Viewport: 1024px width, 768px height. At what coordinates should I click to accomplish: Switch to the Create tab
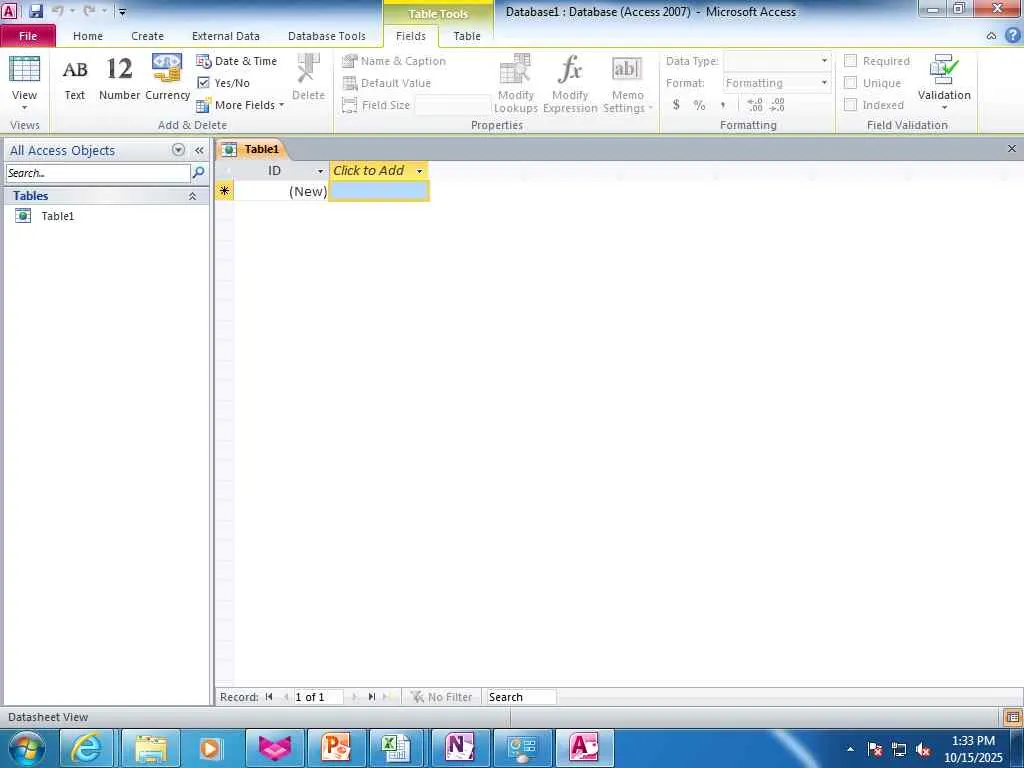(148, 36)
